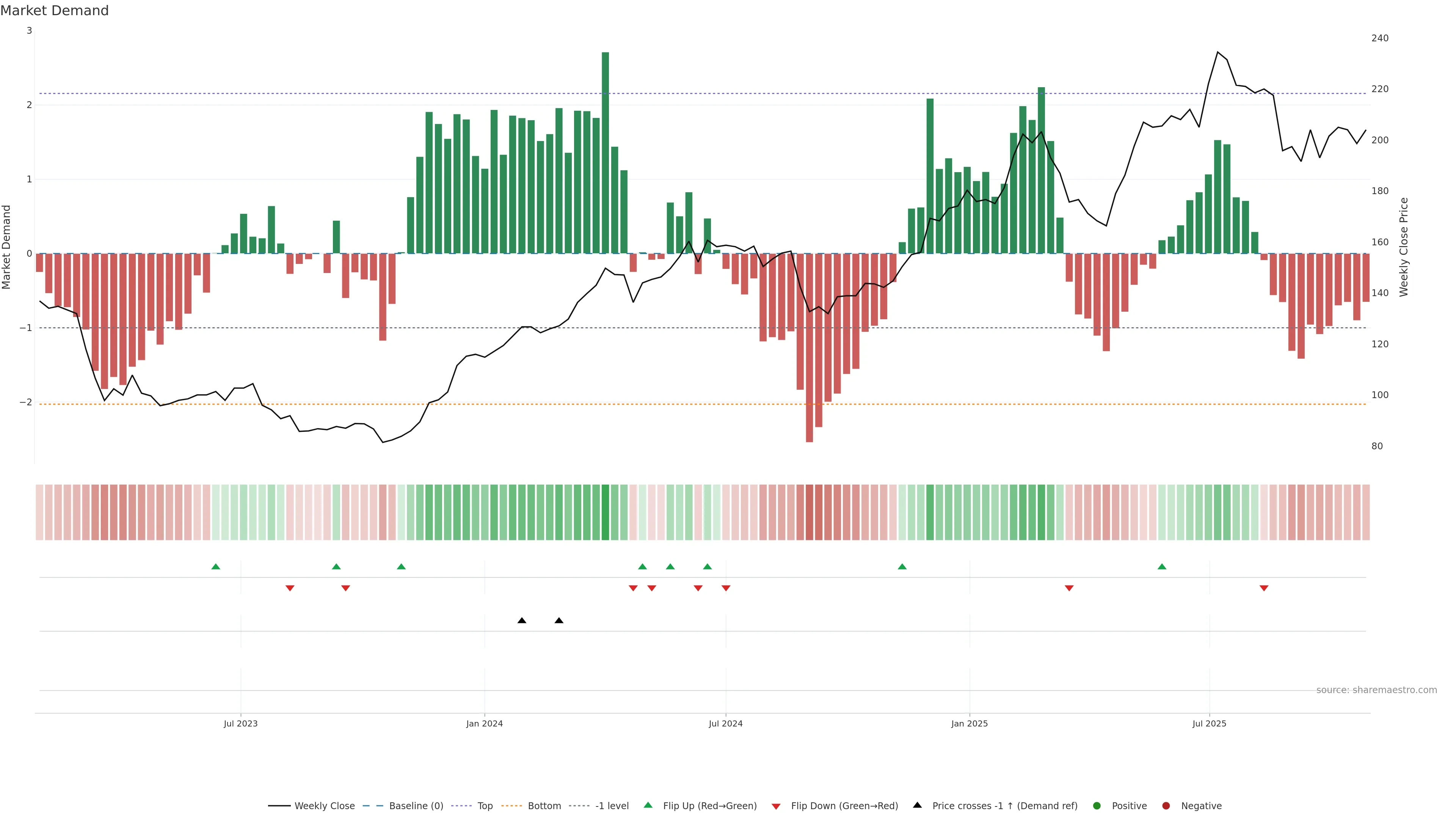Click the black Price crosses -1 legend triangle
Viewport: 1456px width, 819px height.
click(917, 805)
